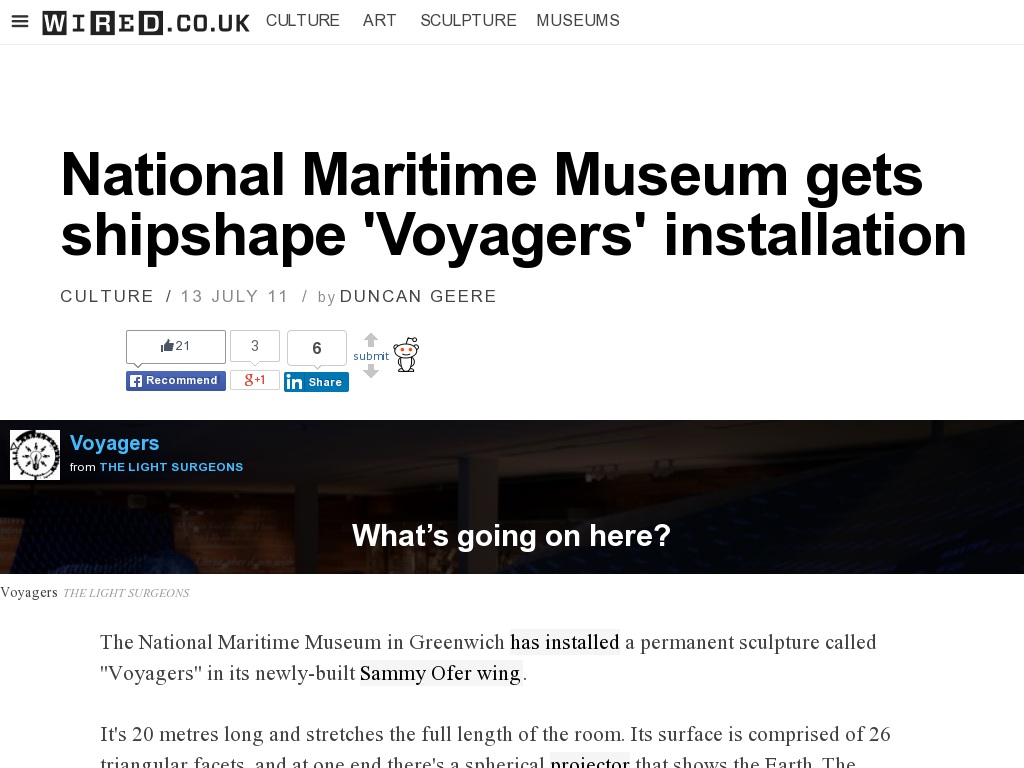Go to the Sculpture section
Image resolution: width=1024 pixels, height=768 pixels.
[x=468, y=20]
